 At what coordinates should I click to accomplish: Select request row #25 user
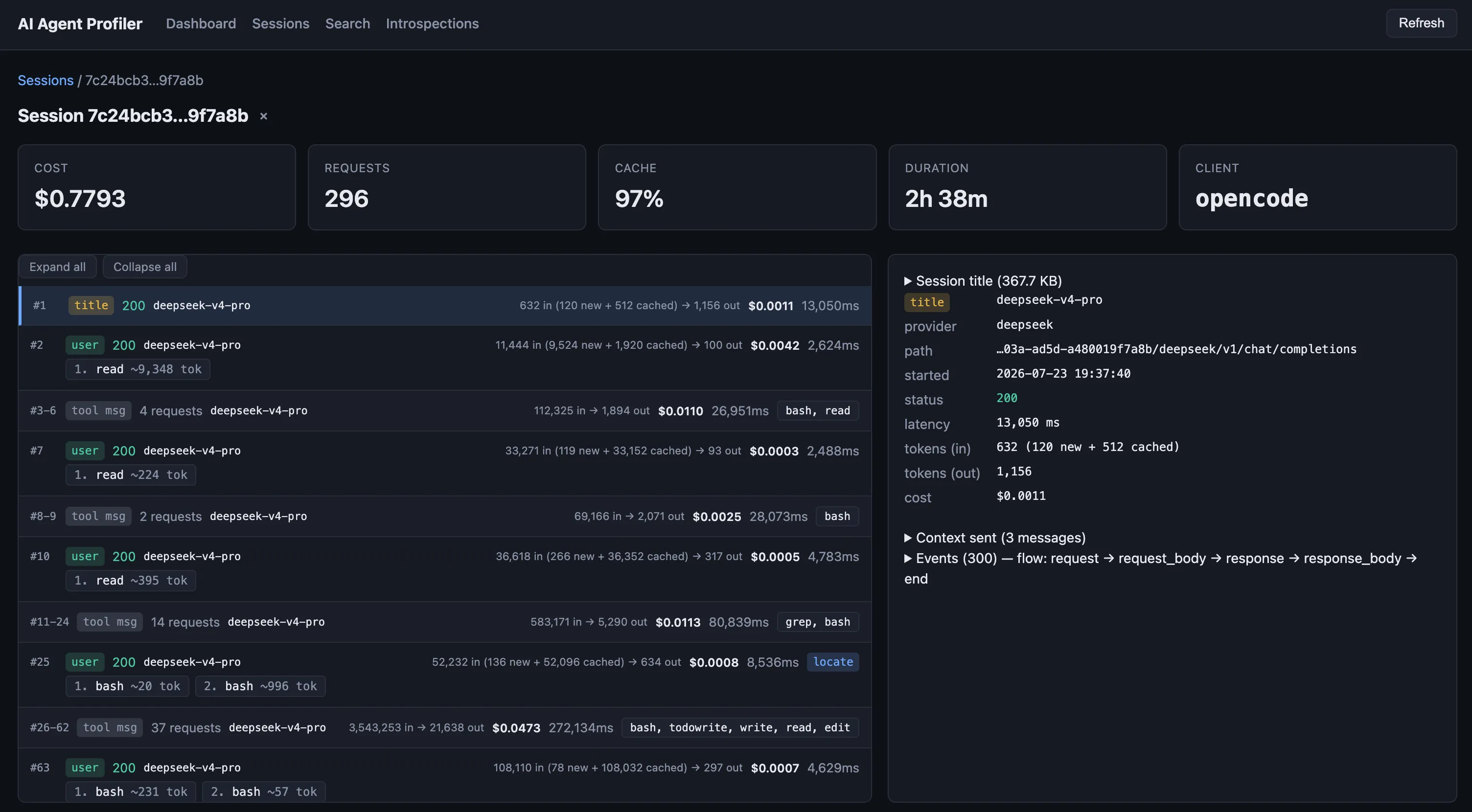click(444, 675)
